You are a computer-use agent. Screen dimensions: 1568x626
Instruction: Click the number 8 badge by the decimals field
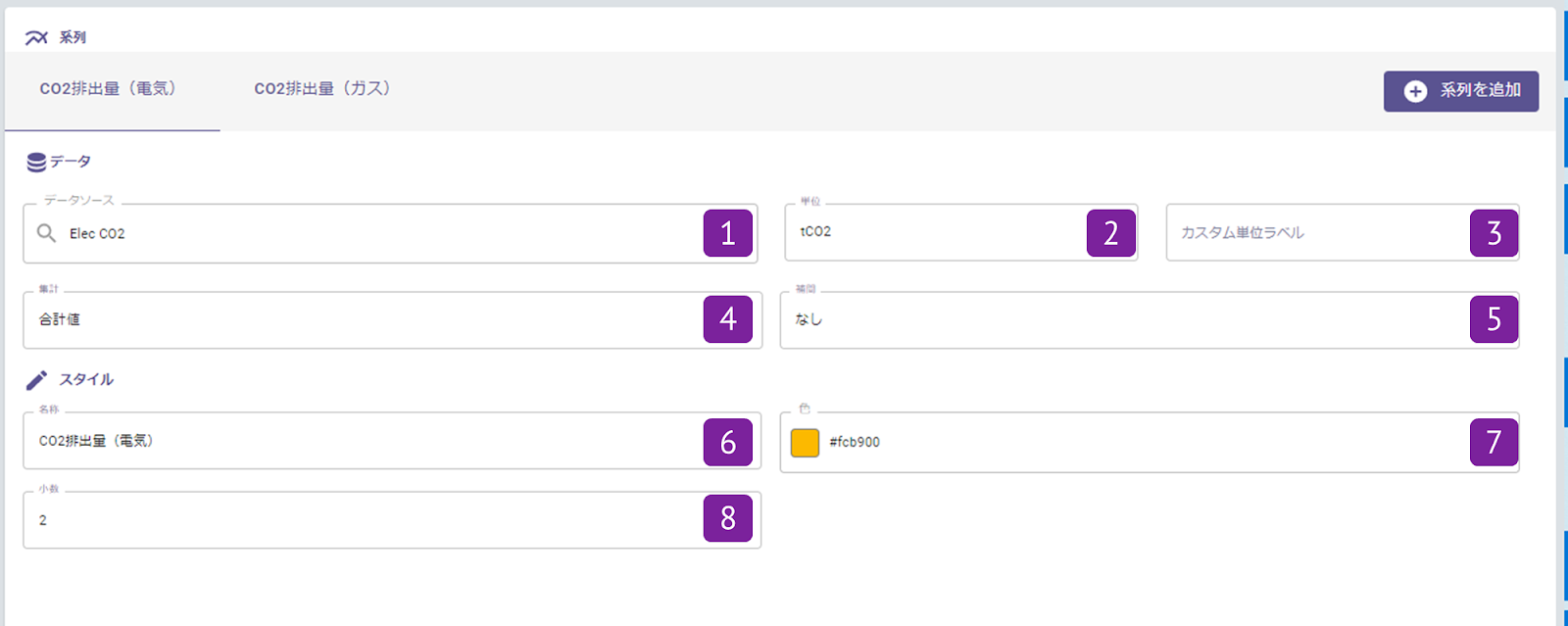click(727, 518)
